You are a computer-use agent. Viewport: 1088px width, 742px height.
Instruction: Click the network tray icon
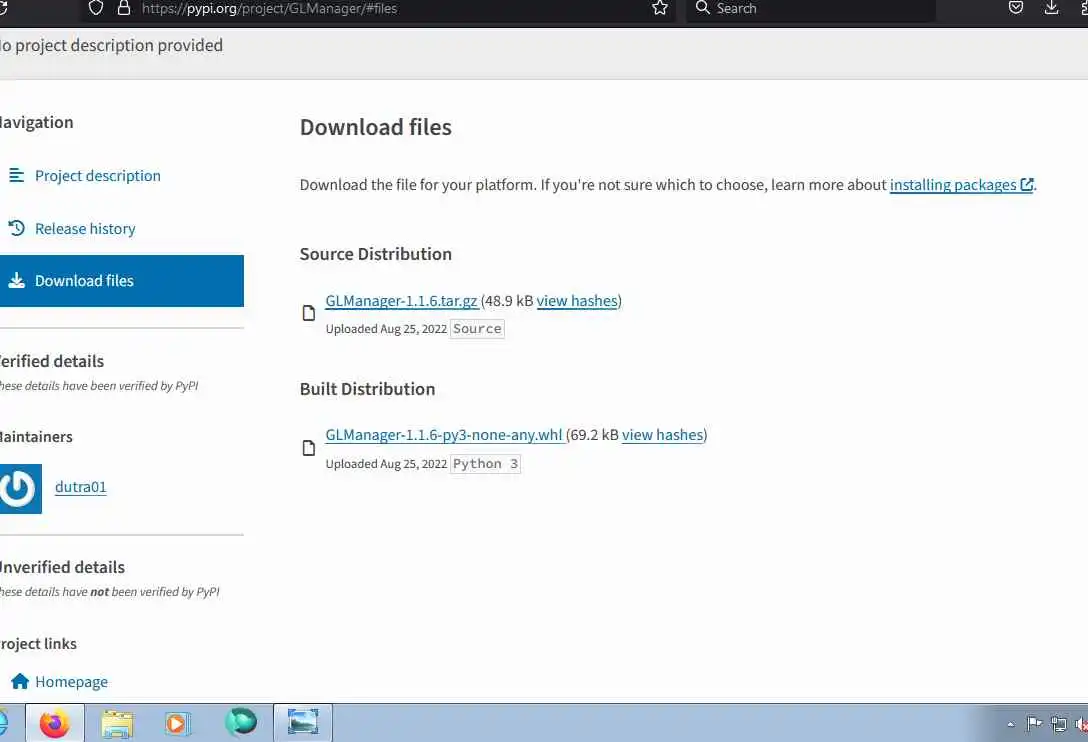(x=1059, y=724)
